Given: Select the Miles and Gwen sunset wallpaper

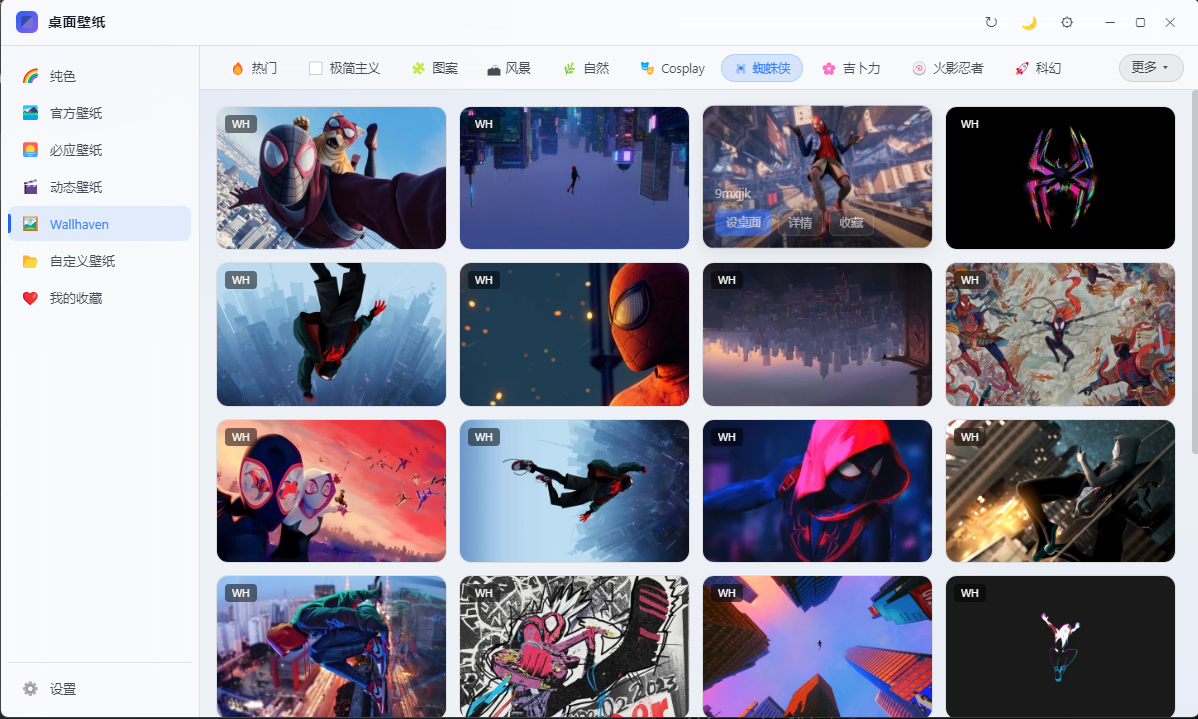Looking at the screenshot, I should 331,491.
